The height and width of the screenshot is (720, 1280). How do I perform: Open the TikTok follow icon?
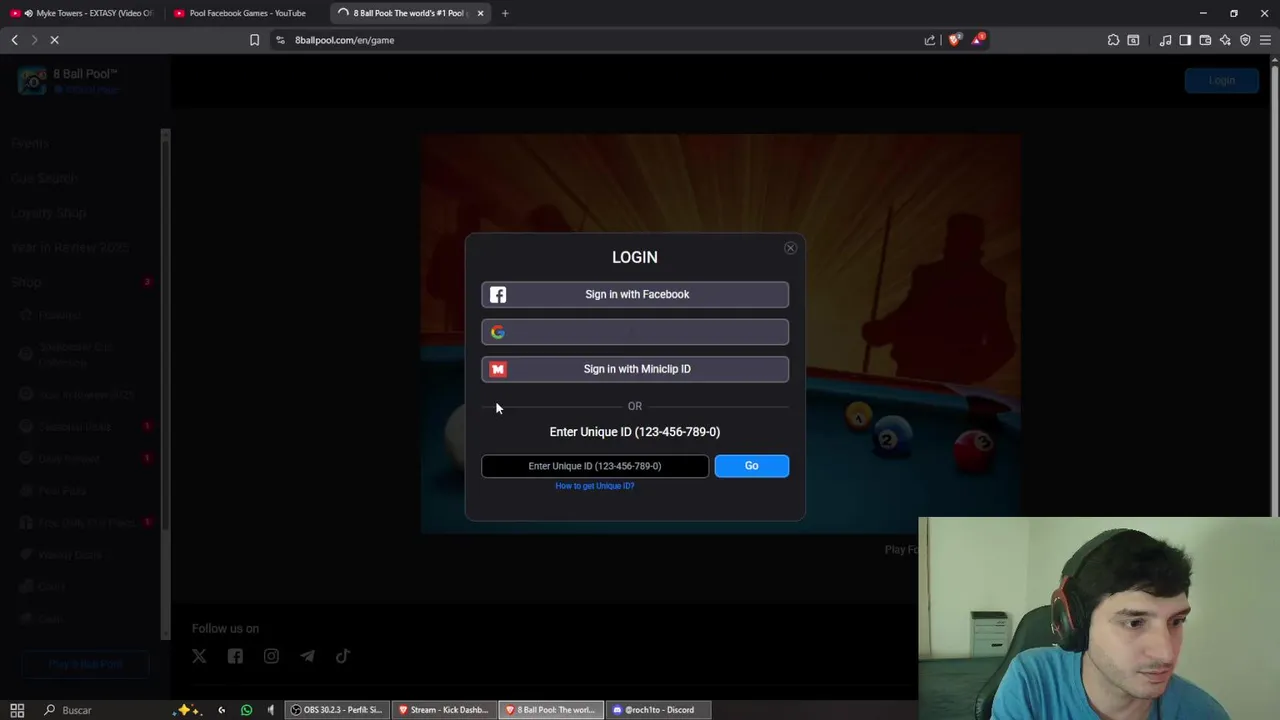343,656
